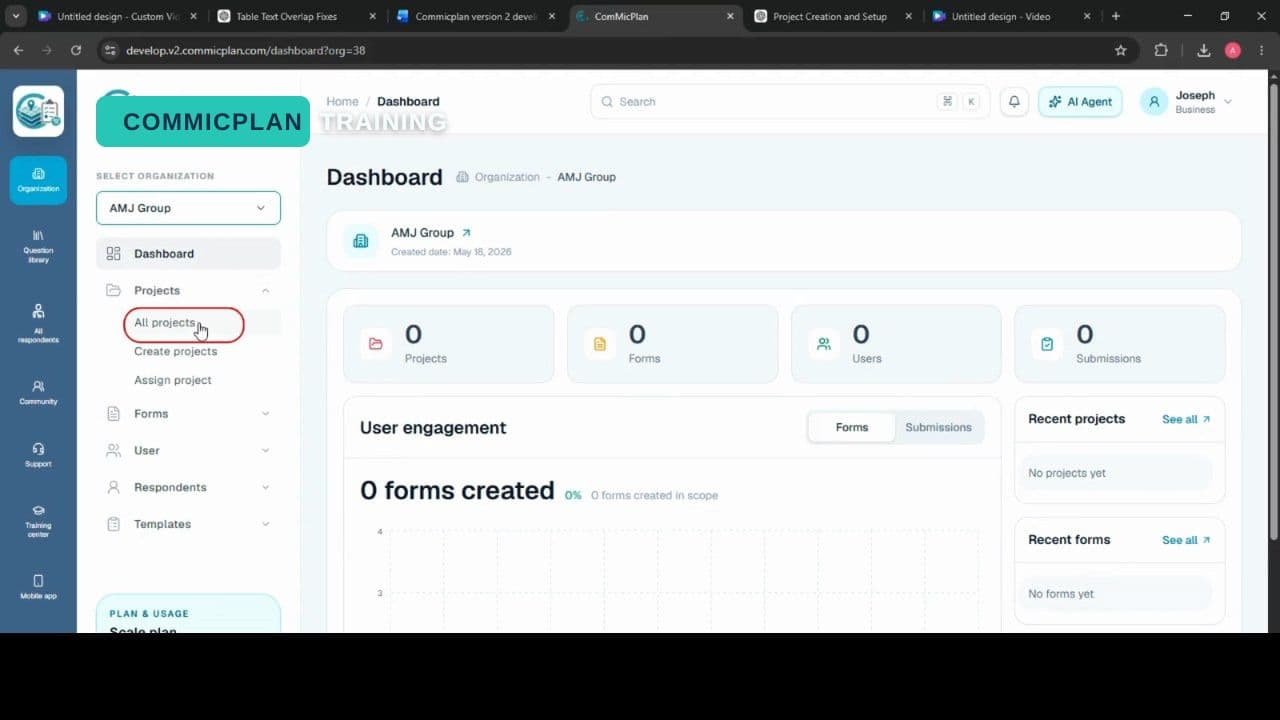The width and height of the screenshot is (1280, 720).
Task: Click the "User engagement" heading
Action: point(433,428)
